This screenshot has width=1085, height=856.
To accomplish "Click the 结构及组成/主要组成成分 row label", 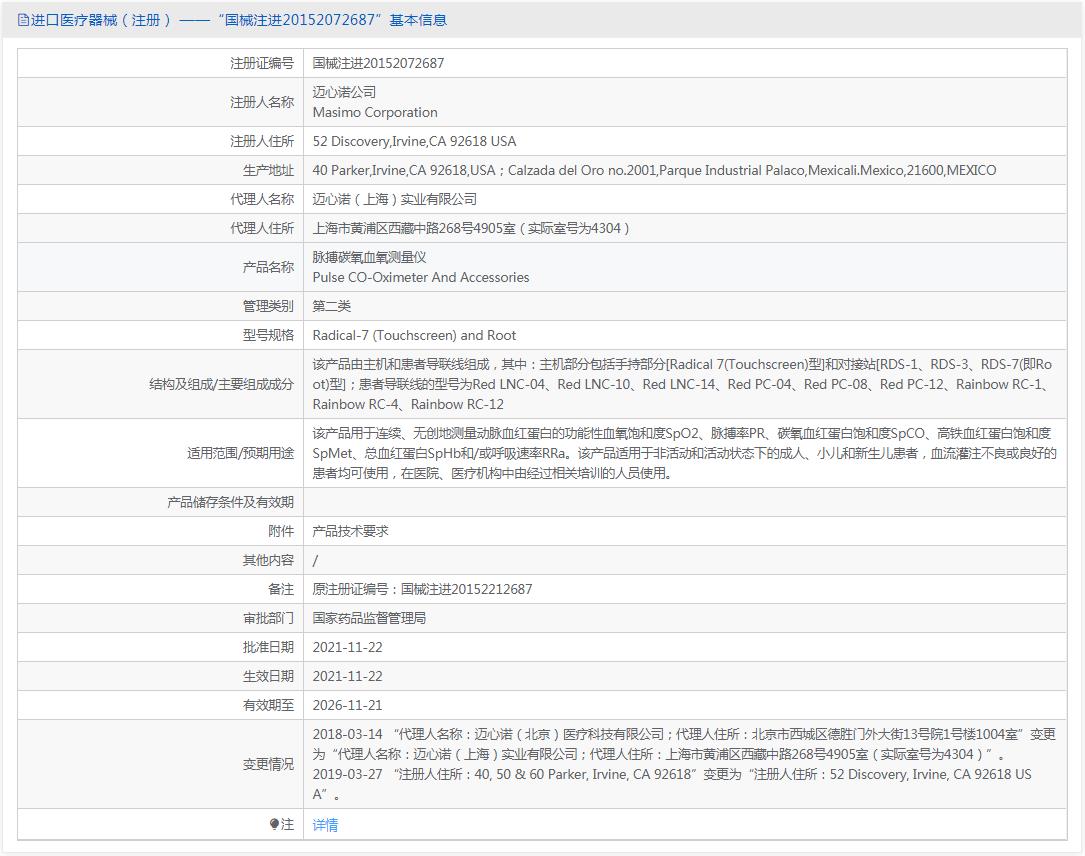I will pyautogui.click(x=221, y=384).
